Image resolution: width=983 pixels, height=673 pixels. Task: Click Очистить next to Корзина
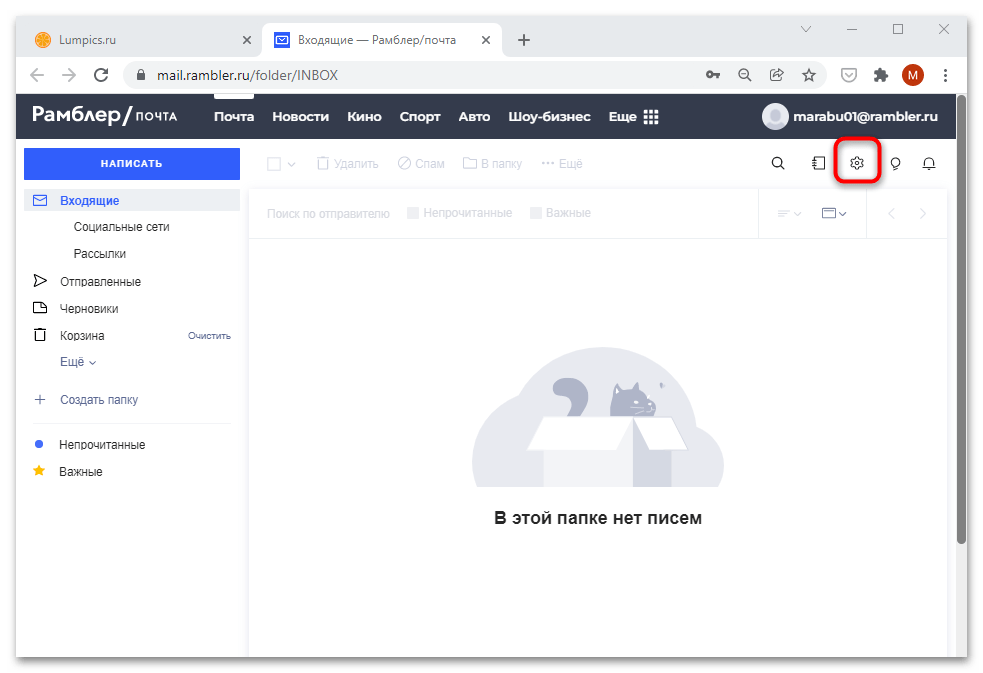[209, 336]
